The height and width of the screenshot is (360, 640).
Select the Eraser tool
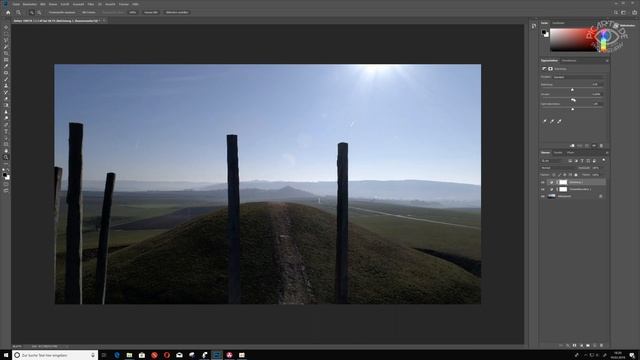6,99
